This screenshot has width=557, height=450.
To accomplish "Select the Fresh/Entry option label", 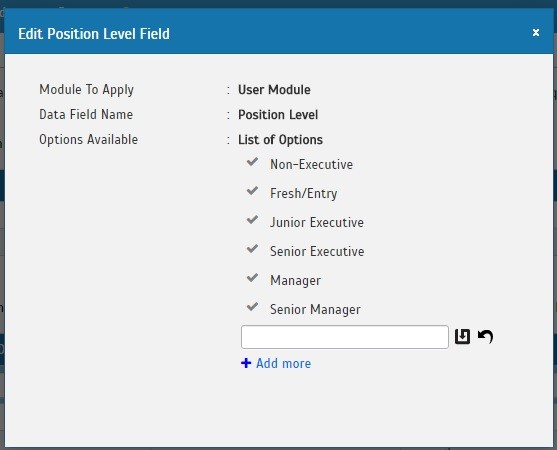I will coord(303,194).
